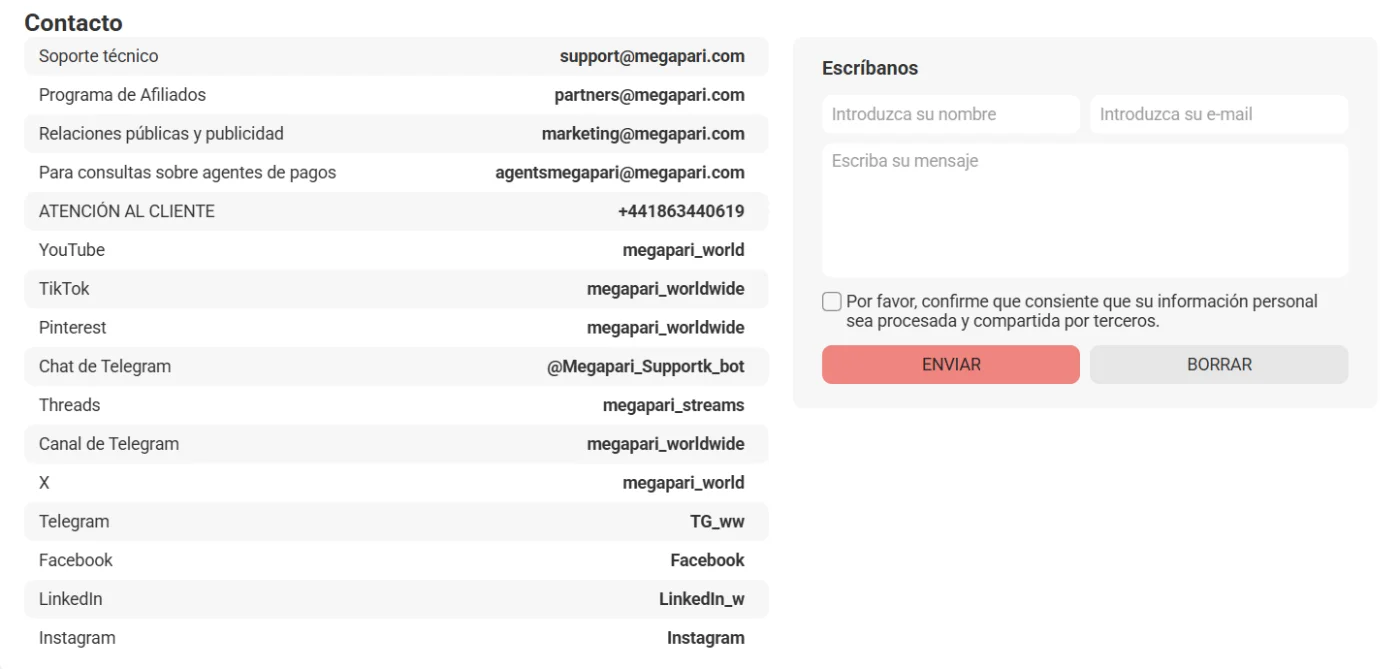The height and width of the screenshot is (669, 1400).
Task: Open the @Megapari_Supportk_bot Telegram chat
Action: [646, 367]
